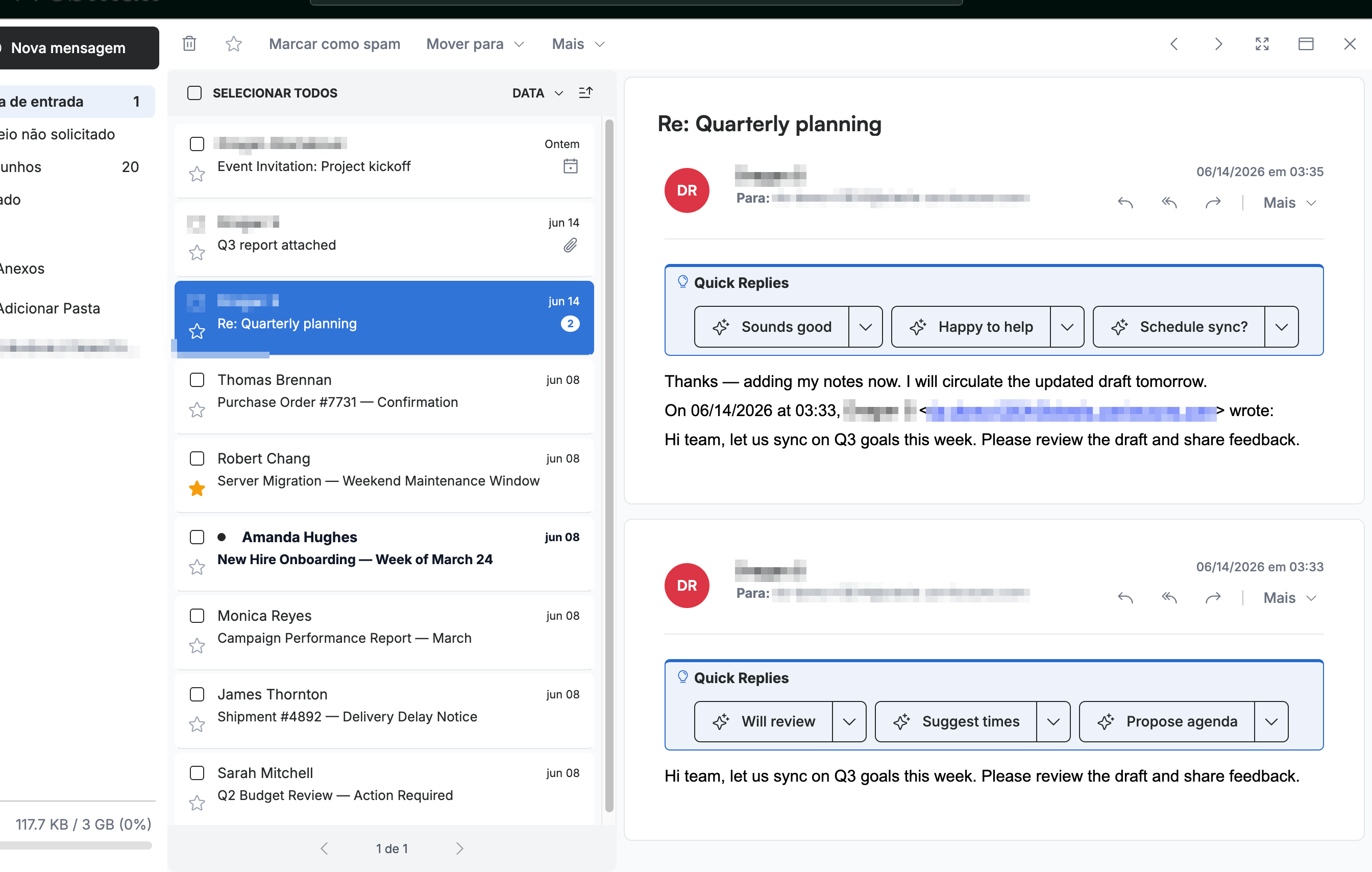Click the layout split view icon
The height and width of the screenshot is (872, 1372).
click(1306, 44)
